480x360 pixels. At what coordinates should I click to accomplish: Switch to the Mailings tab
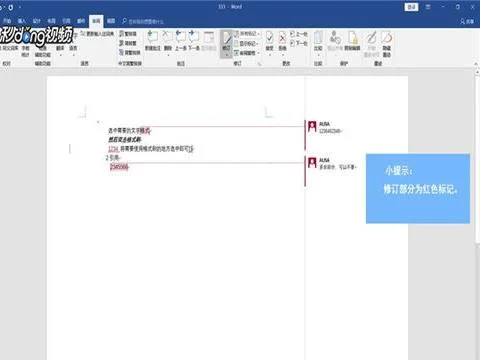pos(81,21)
